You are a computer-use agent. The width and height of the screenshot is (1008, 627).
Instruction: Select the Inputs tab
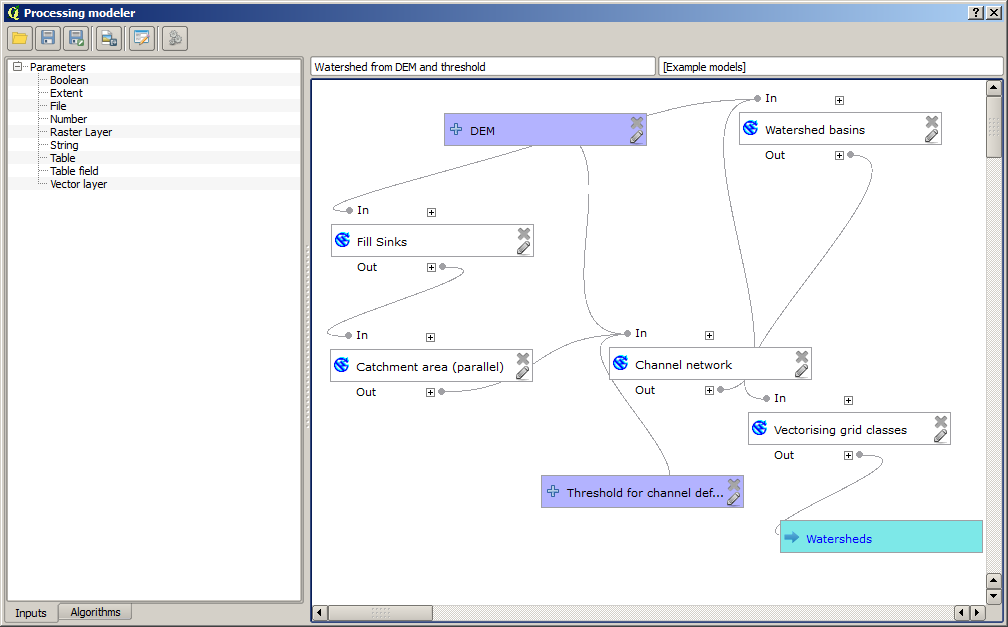[31, 612]
